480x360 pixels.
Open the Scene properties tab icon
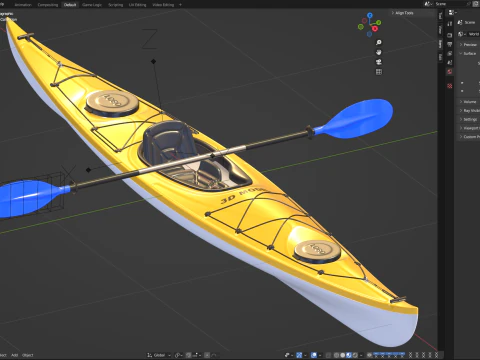[450, 62]
